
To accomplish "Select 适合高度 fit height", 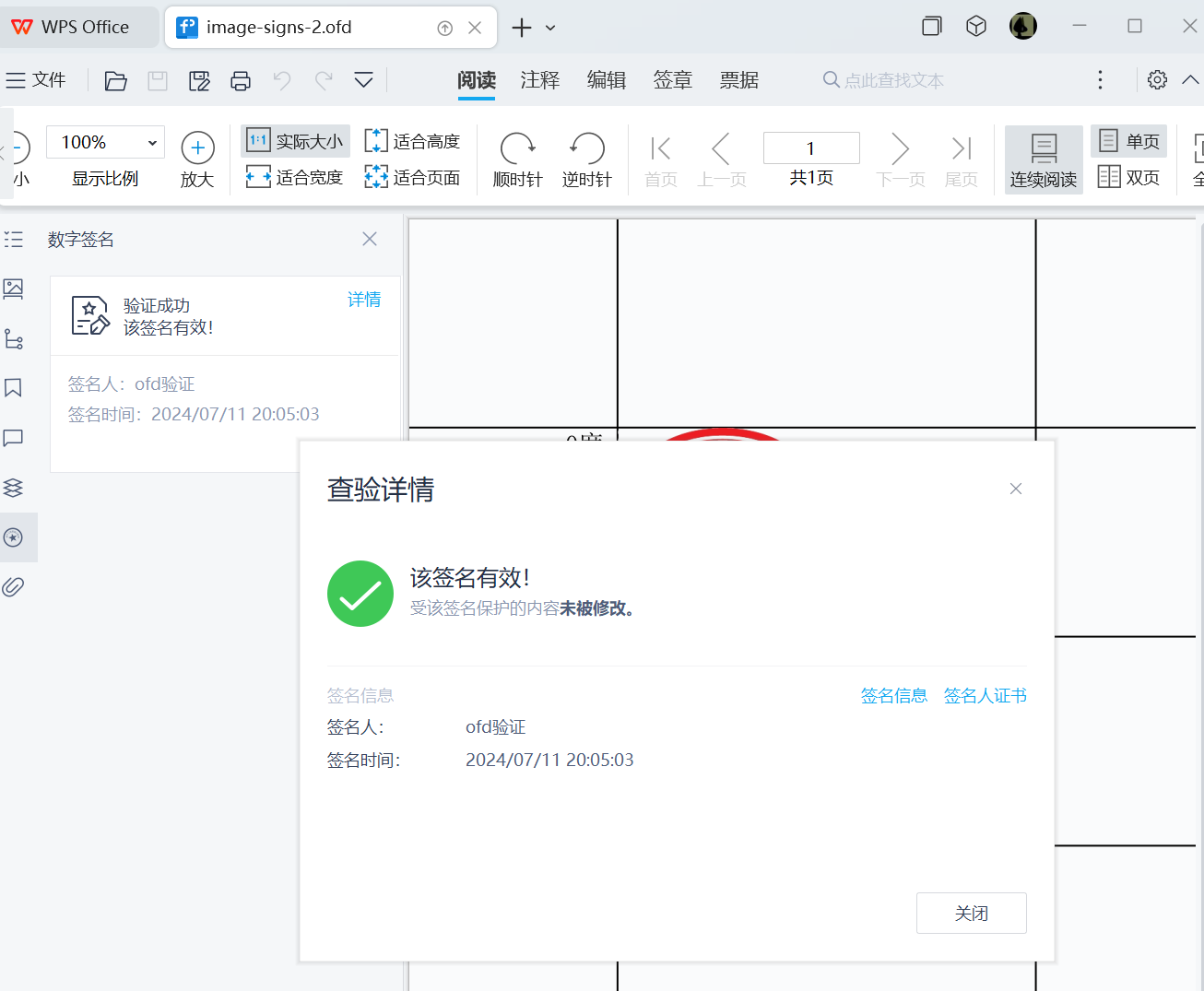I will [x=412, y=141].
